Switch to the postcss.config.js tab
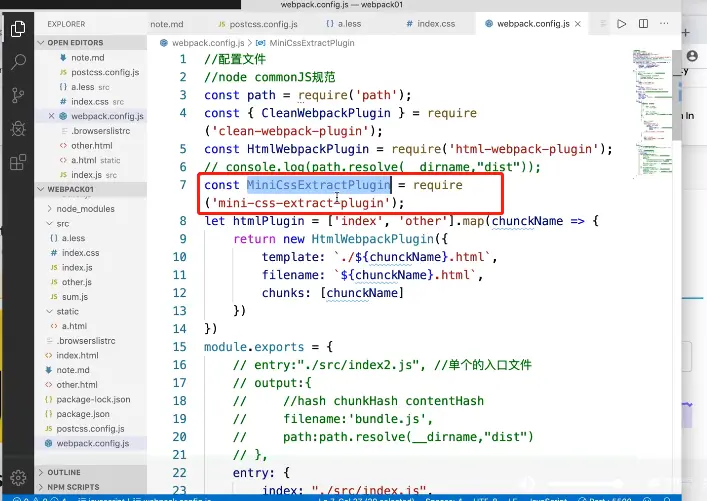 click(258, 24)
